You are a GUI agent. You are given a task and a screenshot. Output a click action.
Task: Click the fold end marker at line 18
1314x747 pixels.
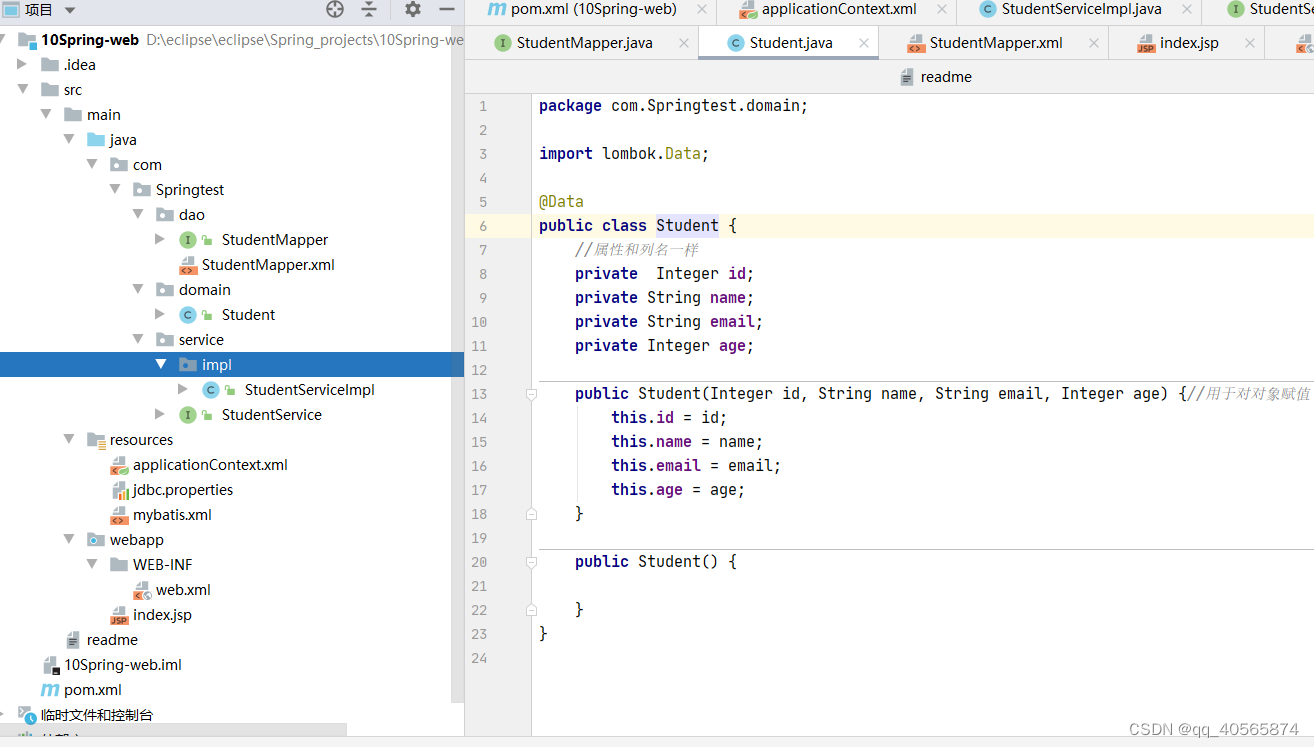click(x=532, y=514)
